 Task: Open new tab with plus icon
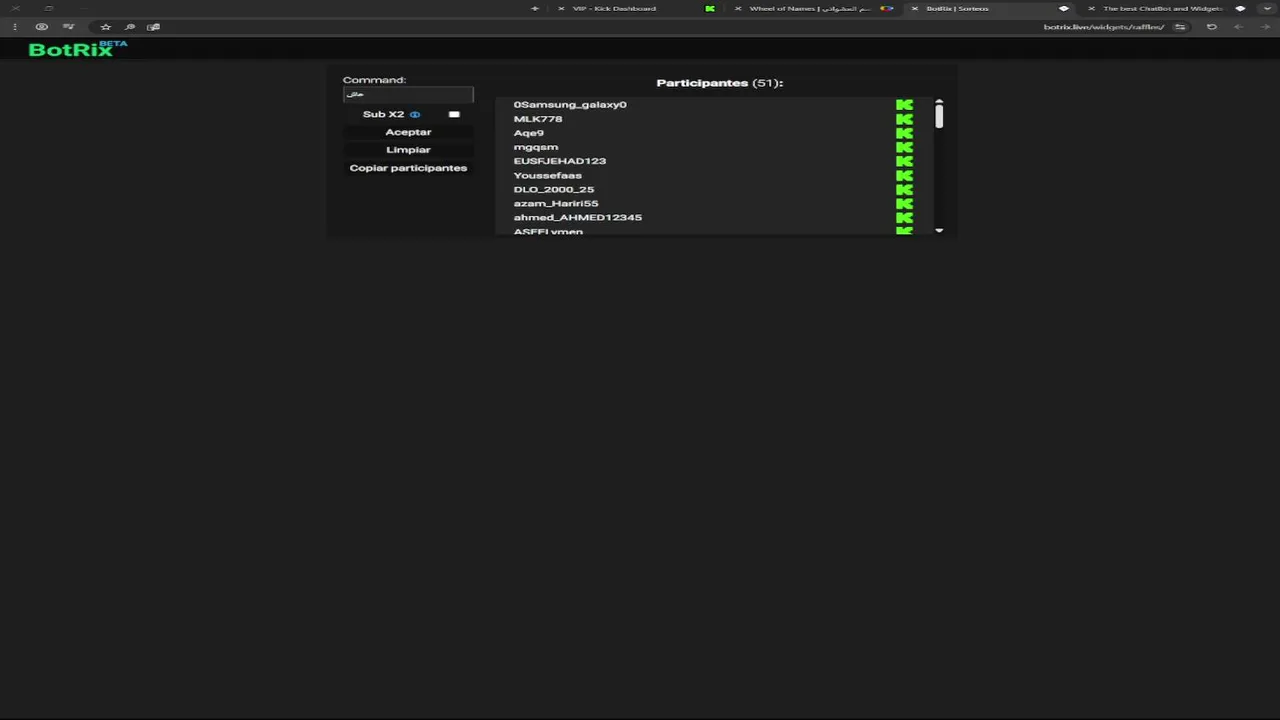(535, 8)
